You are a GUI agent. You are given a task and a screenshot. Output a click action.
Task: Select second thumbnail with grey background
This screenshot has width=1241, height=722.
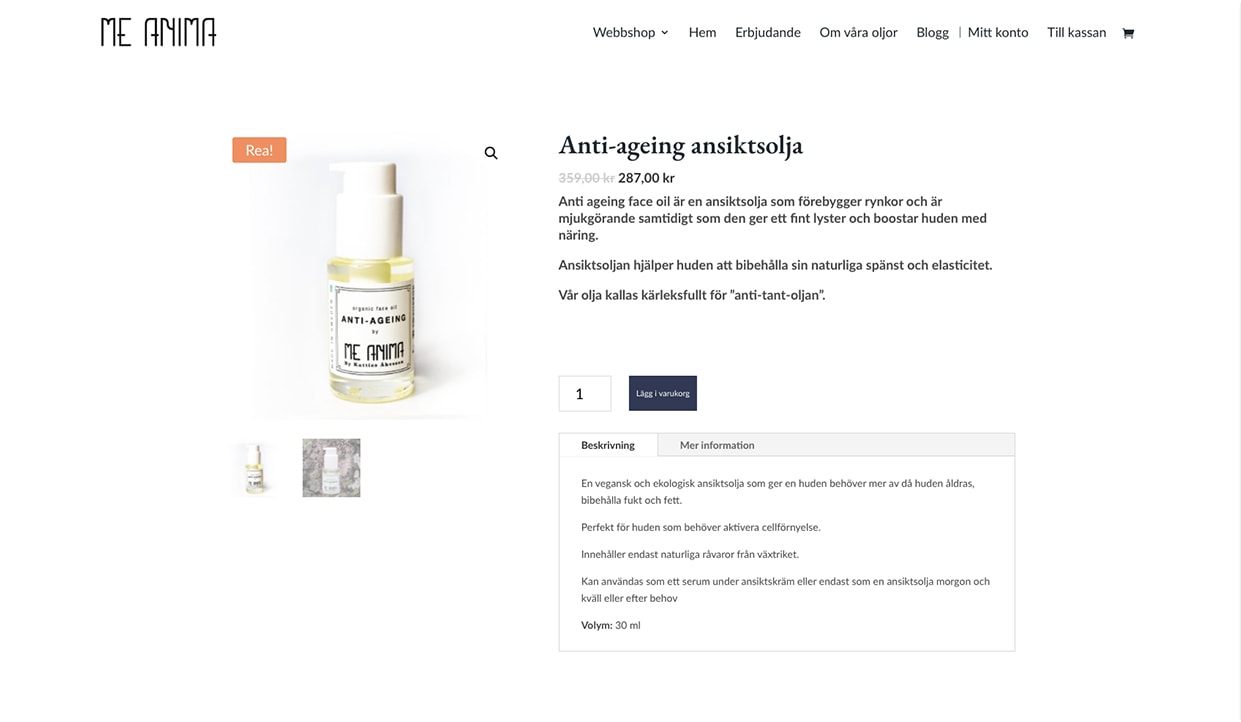(x=331, y=468)
